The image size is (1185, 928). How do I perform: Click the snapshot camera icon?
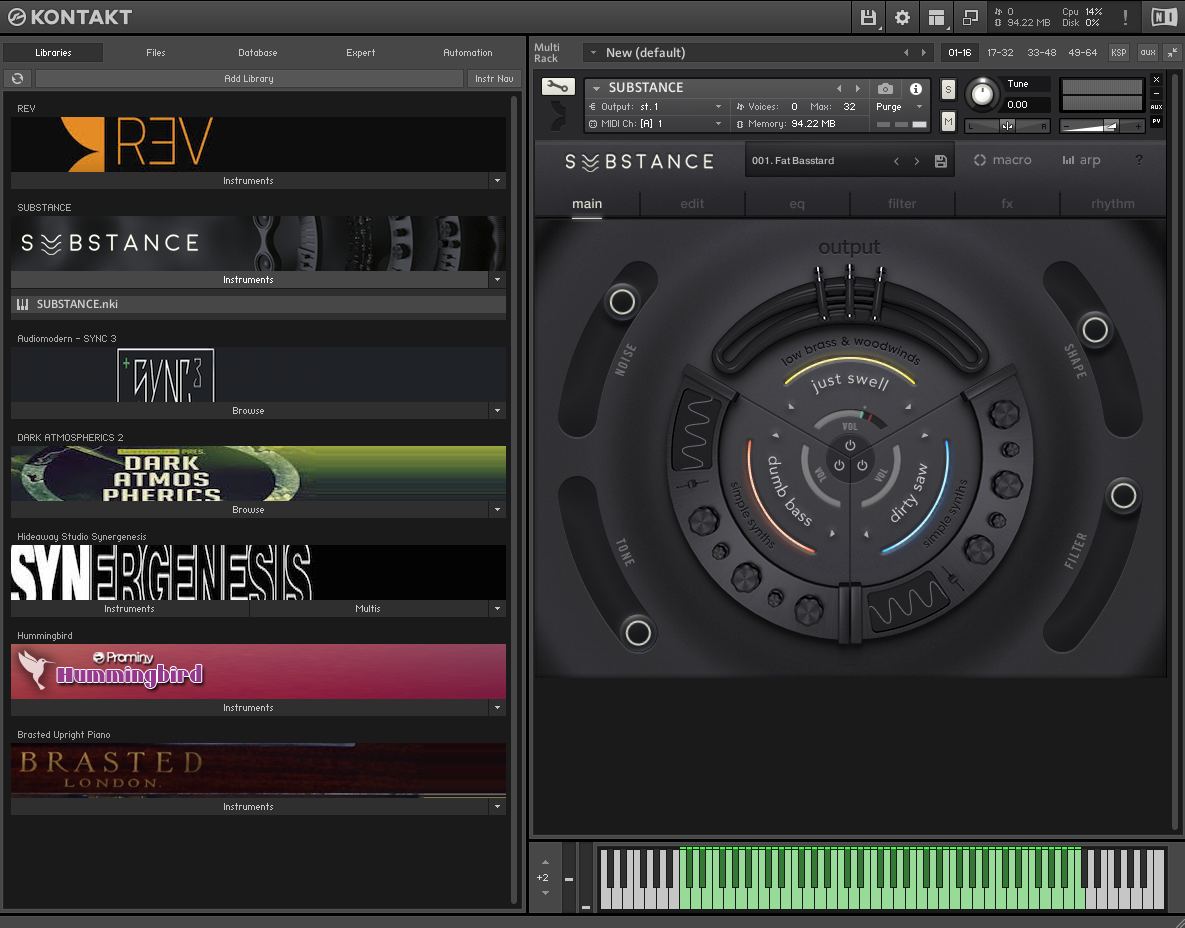[886, 88]
